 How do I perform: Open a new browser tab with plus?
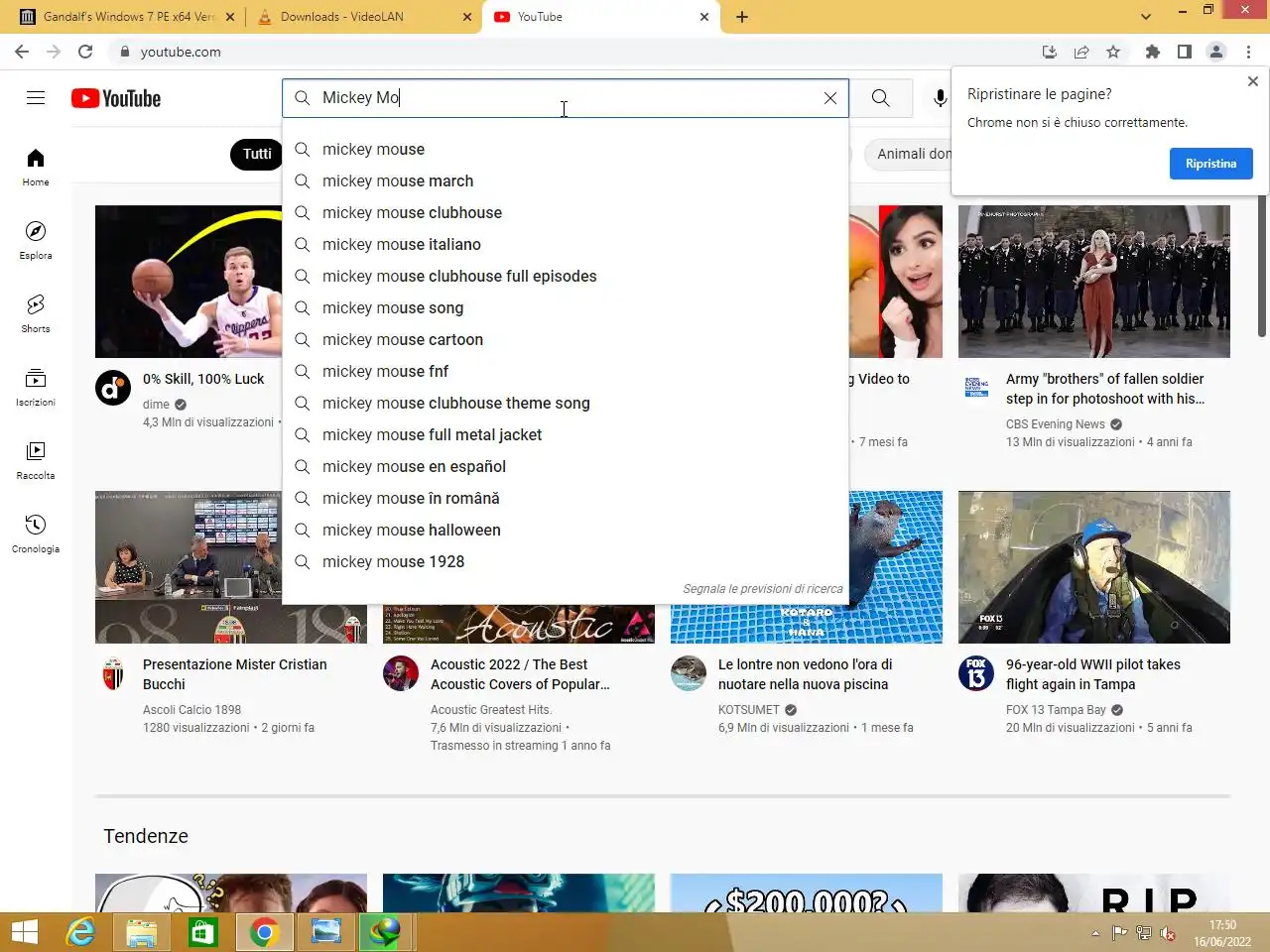click(x=742, y=17)
